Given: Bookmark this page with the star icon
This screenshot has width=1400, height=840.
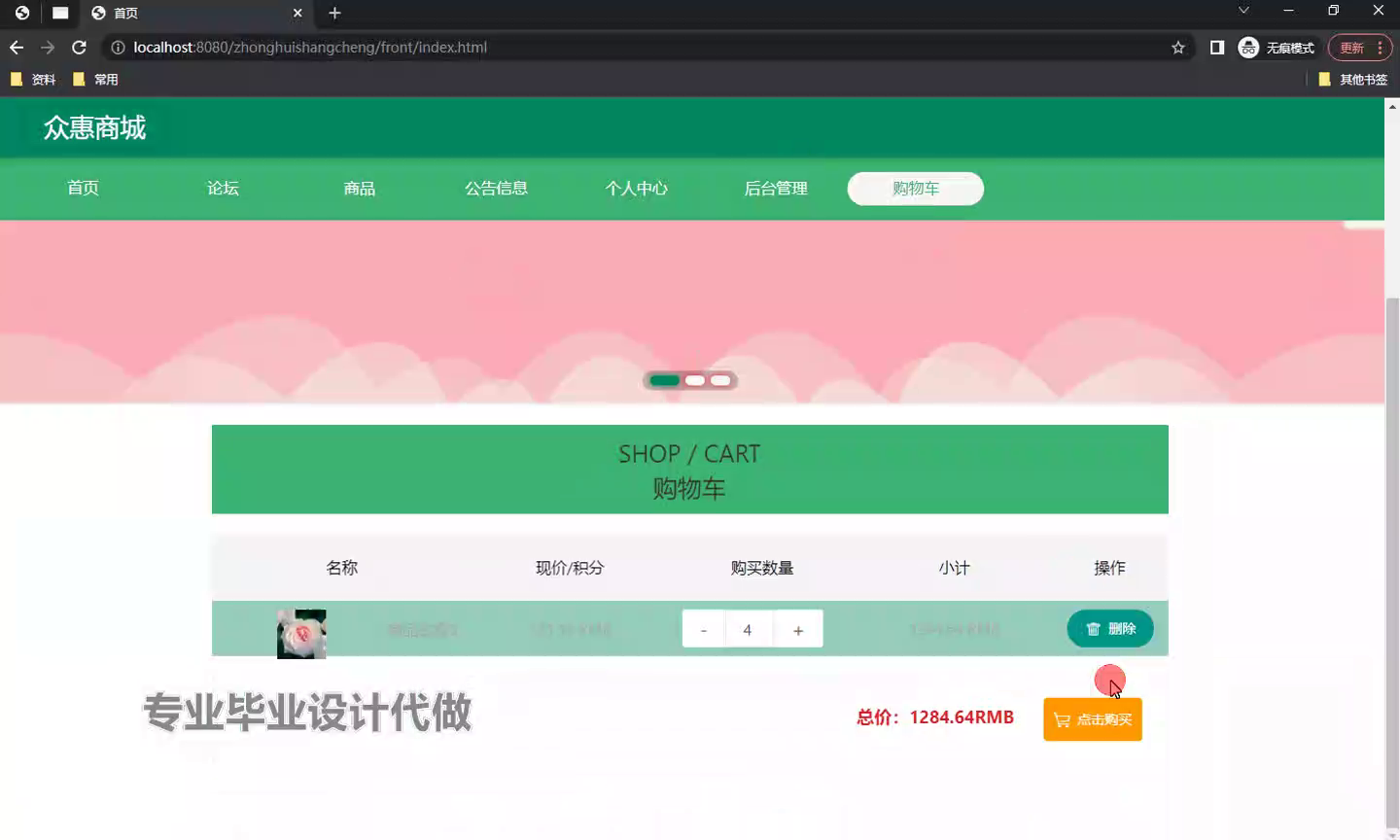Looking at the screenshot, I should click(x=1178, y=48).
